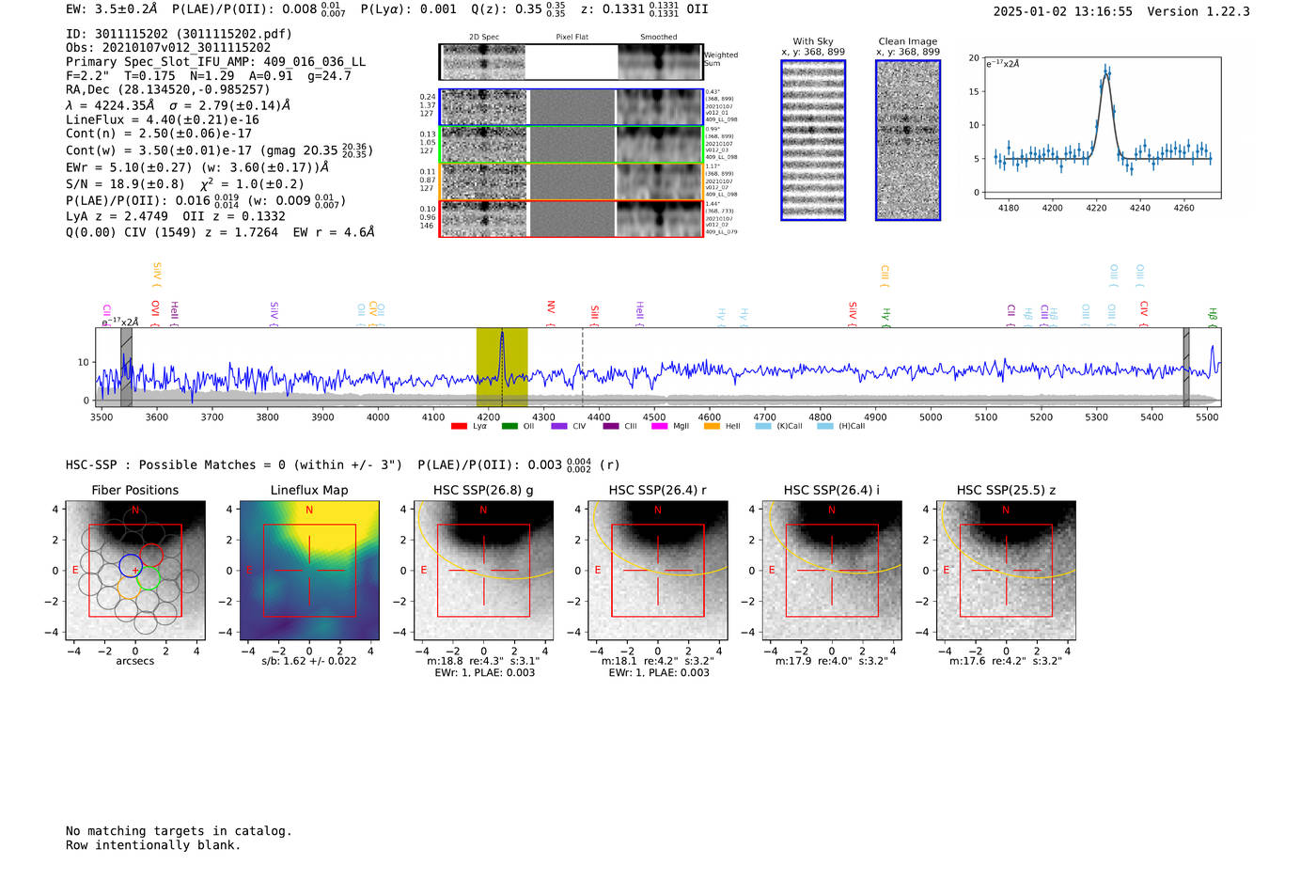Click the Q(0.00) CIV (1549) line
Image resolution: width=1316 pixels, height=896 pixels.
pyautogui.click(x=220, y=232)
